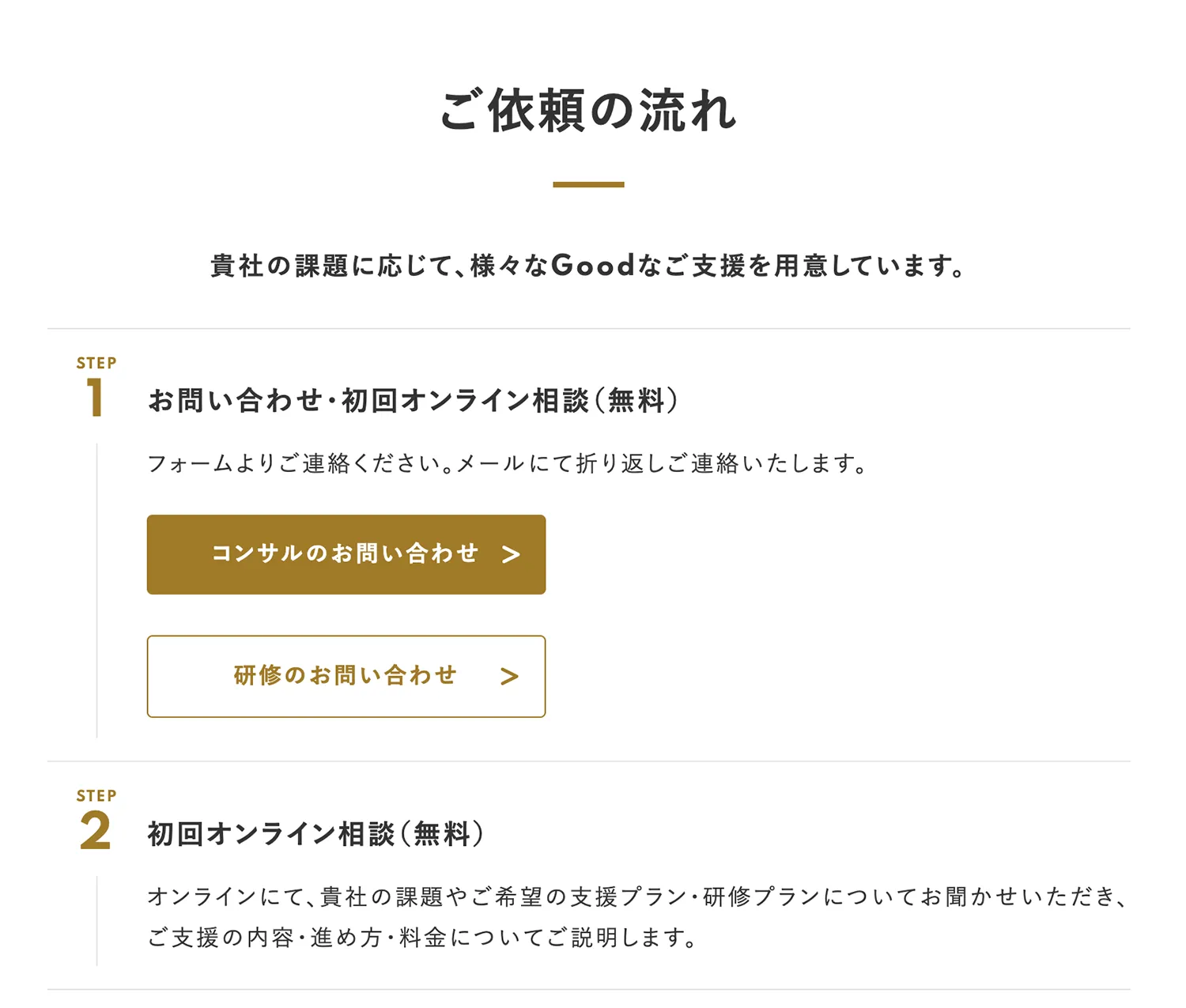This screenshot has width=1186, height=1008.
Task: Click the large gold number 2
Action: pos(96,831)
